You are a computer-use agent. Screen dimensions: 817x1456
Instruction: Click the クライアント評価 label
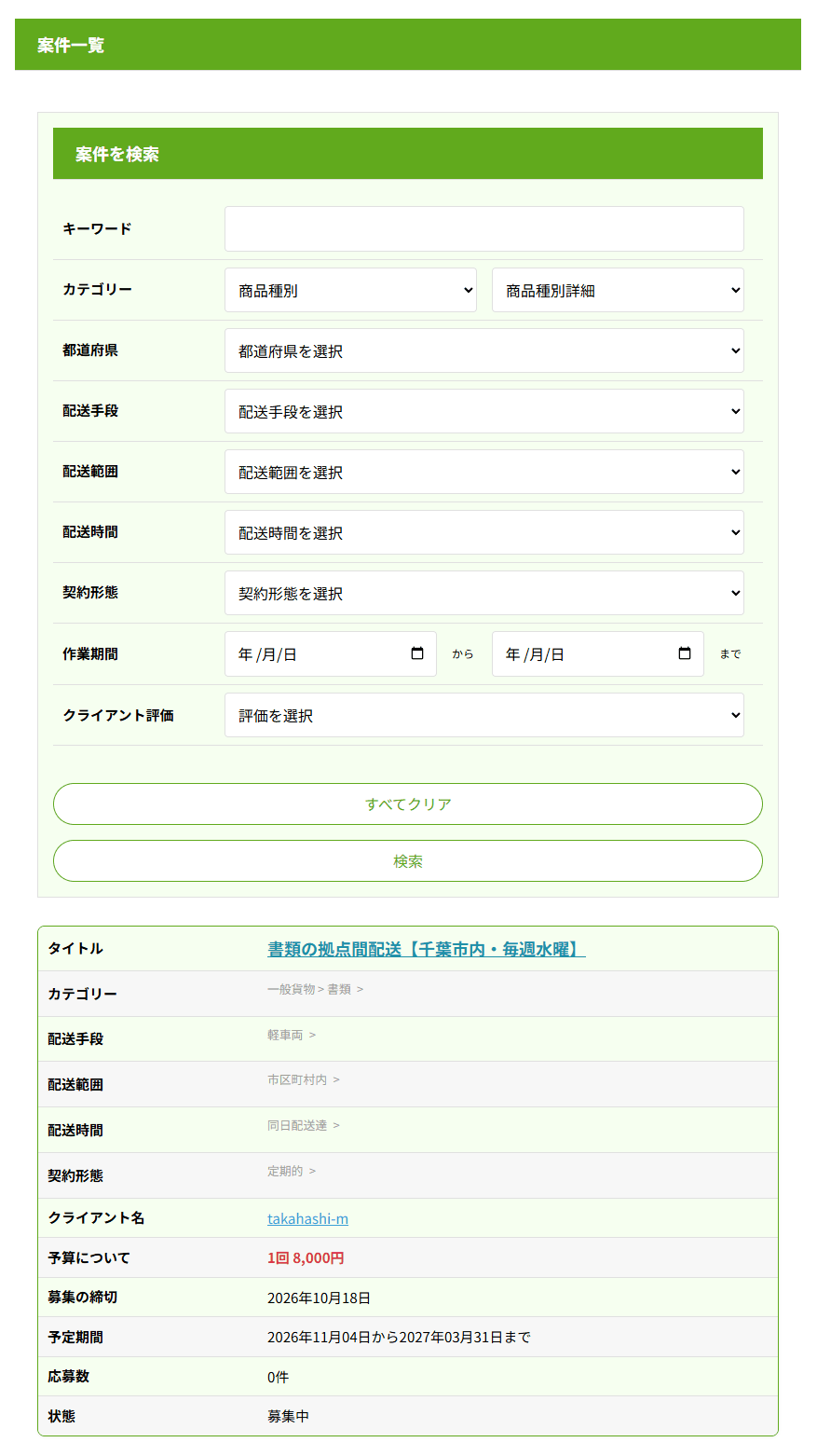tap(118, 715)
